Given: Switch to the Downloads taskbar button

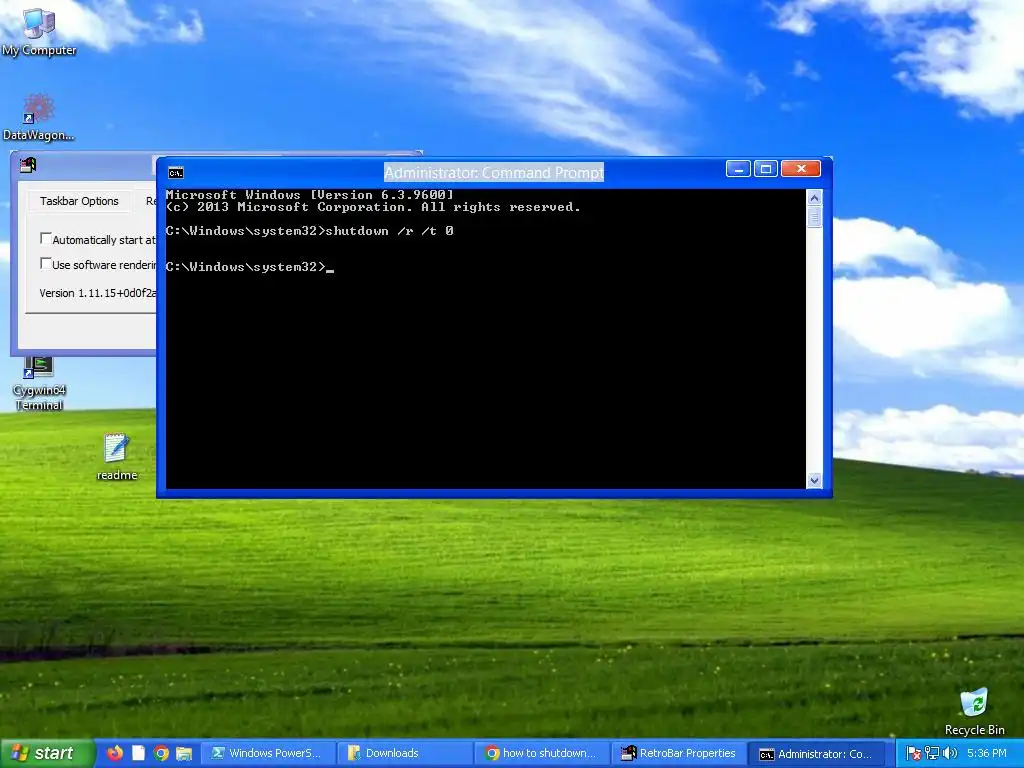Looking at the screenshot, I should (404, 753).
